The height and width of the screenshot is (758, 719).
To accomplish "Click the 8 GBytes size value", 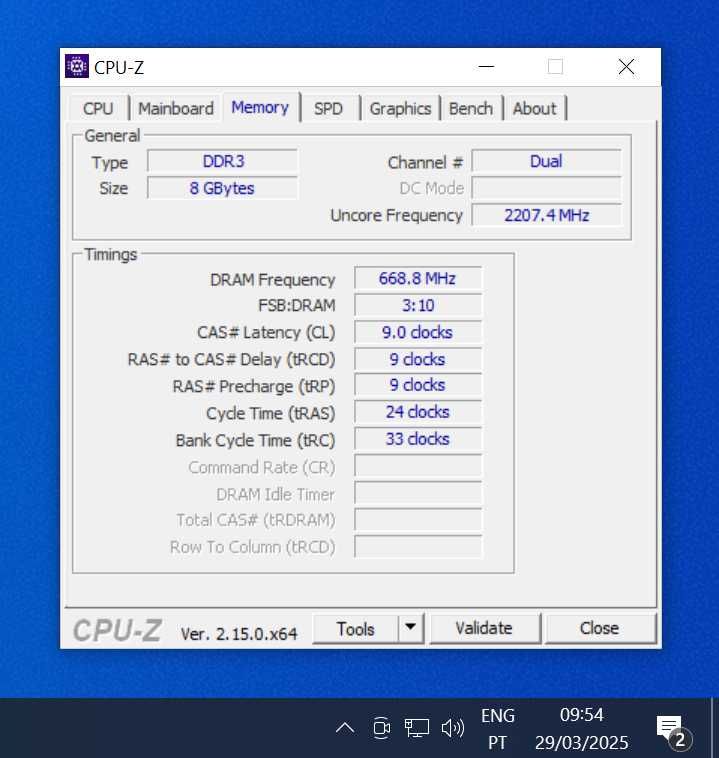I will tap(222, 188).
